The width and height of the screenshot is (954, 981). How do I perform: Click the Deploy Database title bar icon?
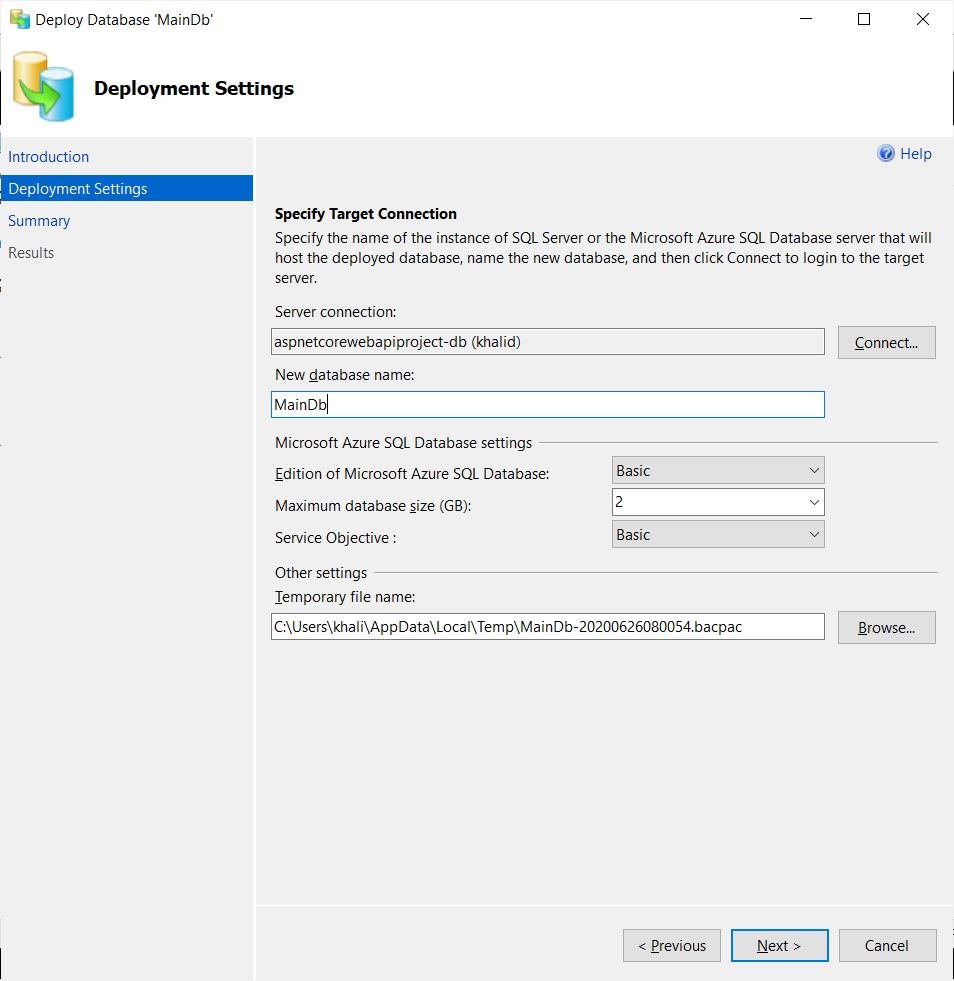pyautogui.click(x=19, y=19)
